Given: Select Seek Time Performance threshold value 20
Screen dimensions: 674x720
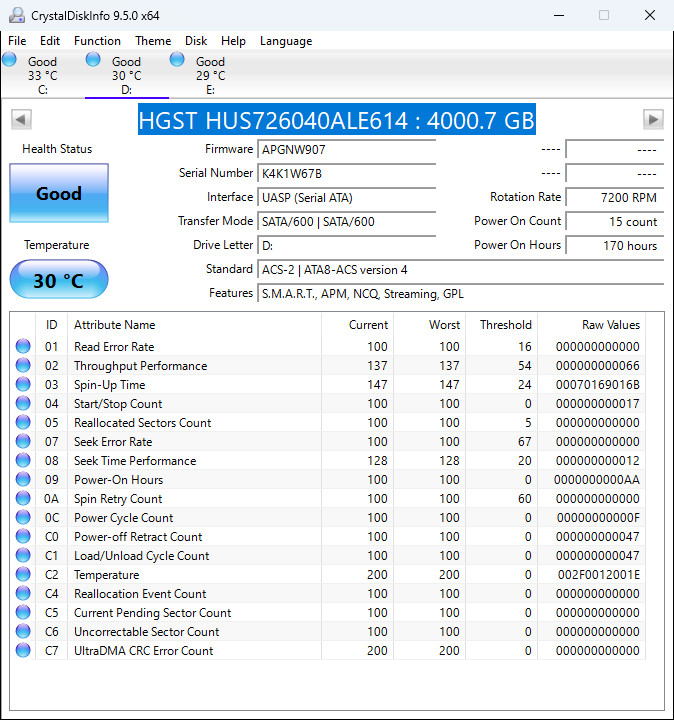Looking at the screenshot, I should pos(525,461).
